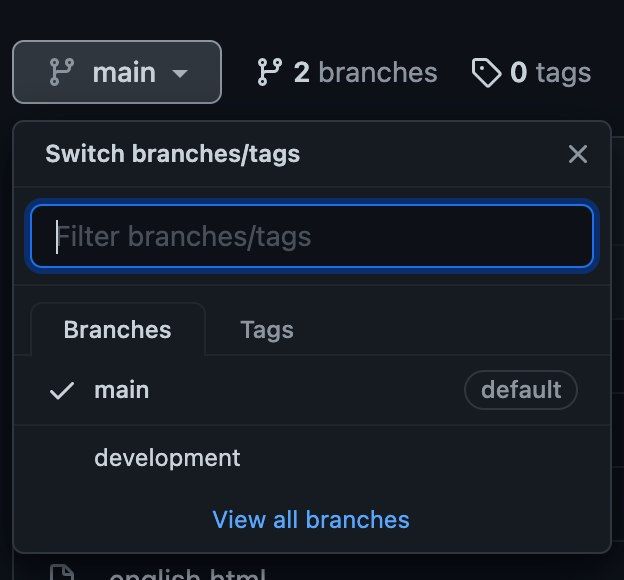Click the tag icon beside 0 tags
Image resolution: width=624 pixels, height=580 pixels.
coord(486,73)
